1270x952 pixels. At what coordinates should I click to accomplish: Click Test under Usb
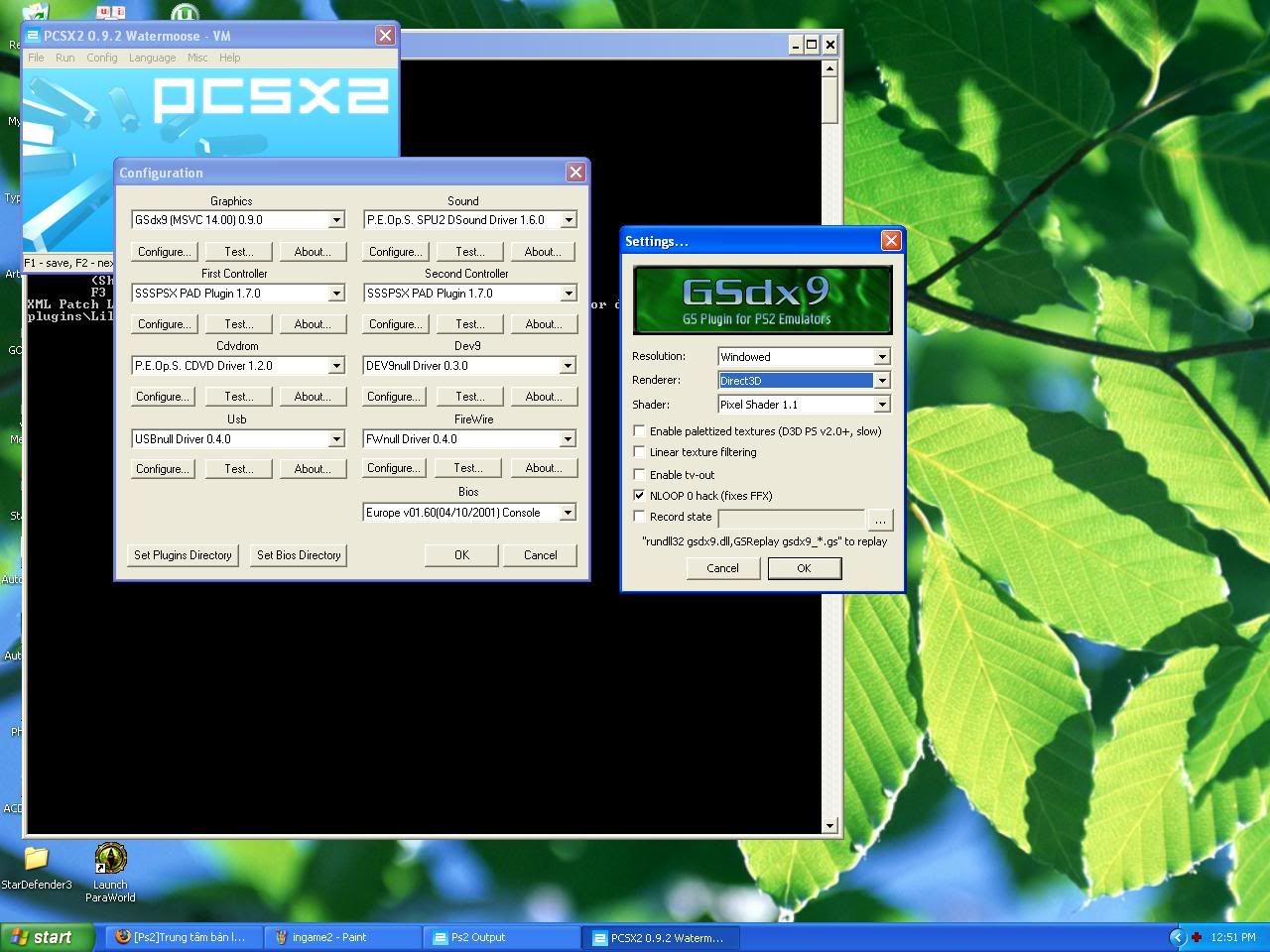[x=238, y=469]
